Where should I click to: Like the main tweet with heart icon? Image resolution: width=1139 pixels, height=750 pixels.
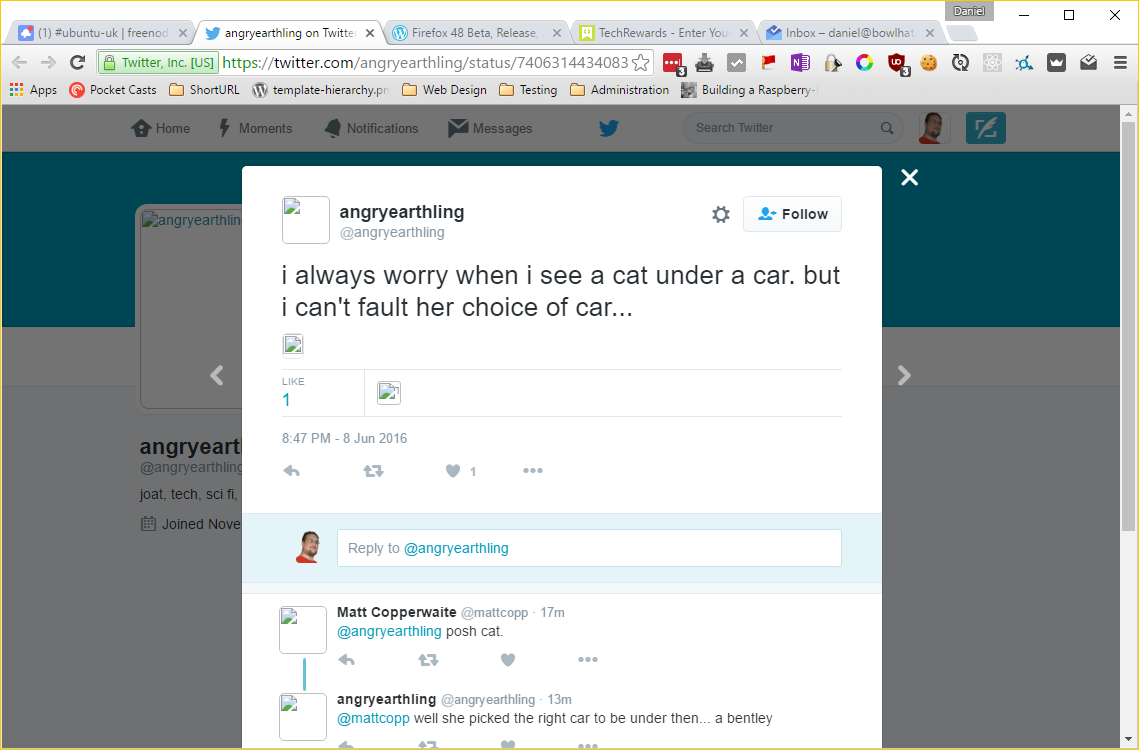tap(453, 471)
